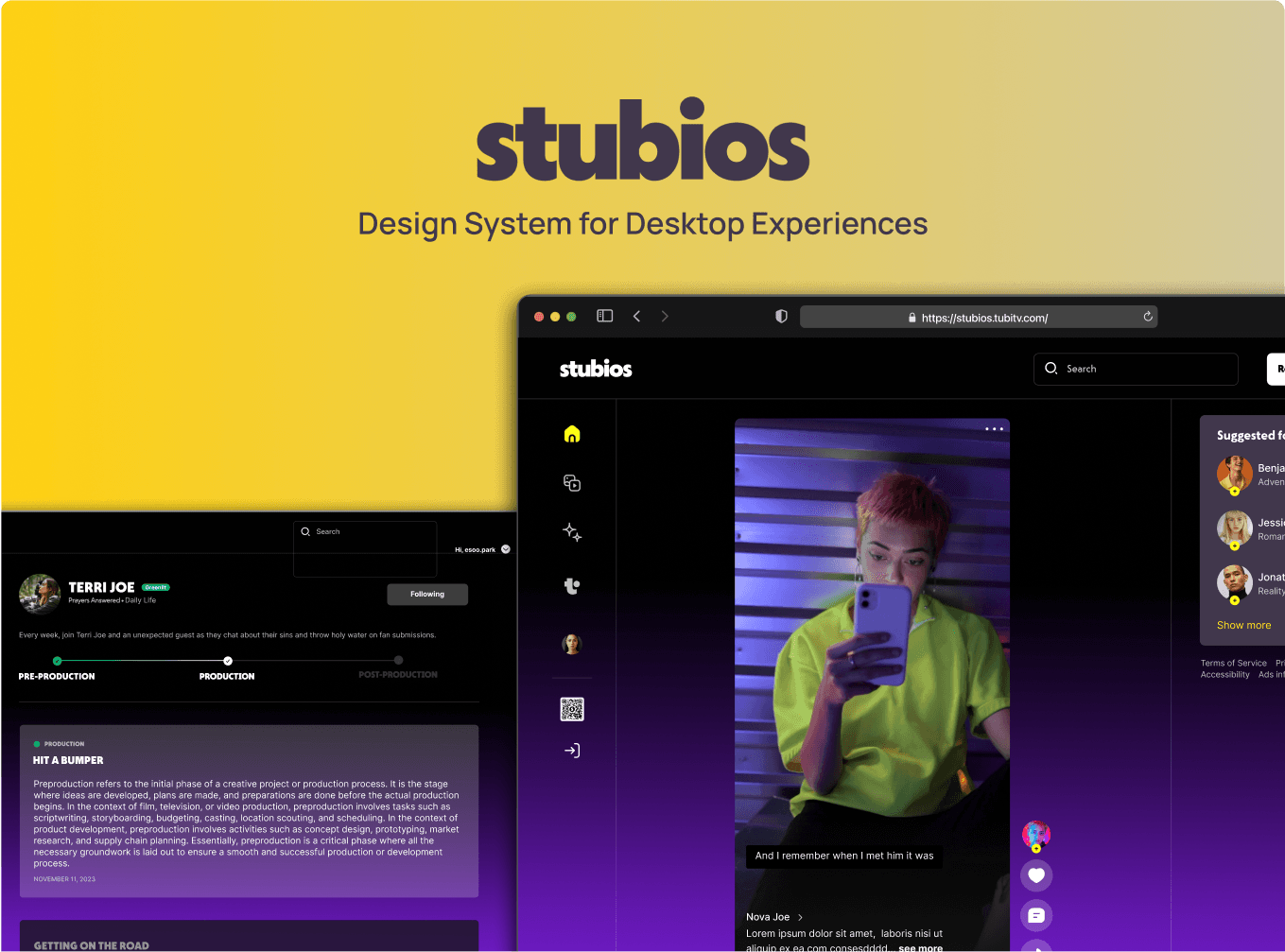Select the Post-Production stage marker
The image size is (1285, 952).
(398, 660)
